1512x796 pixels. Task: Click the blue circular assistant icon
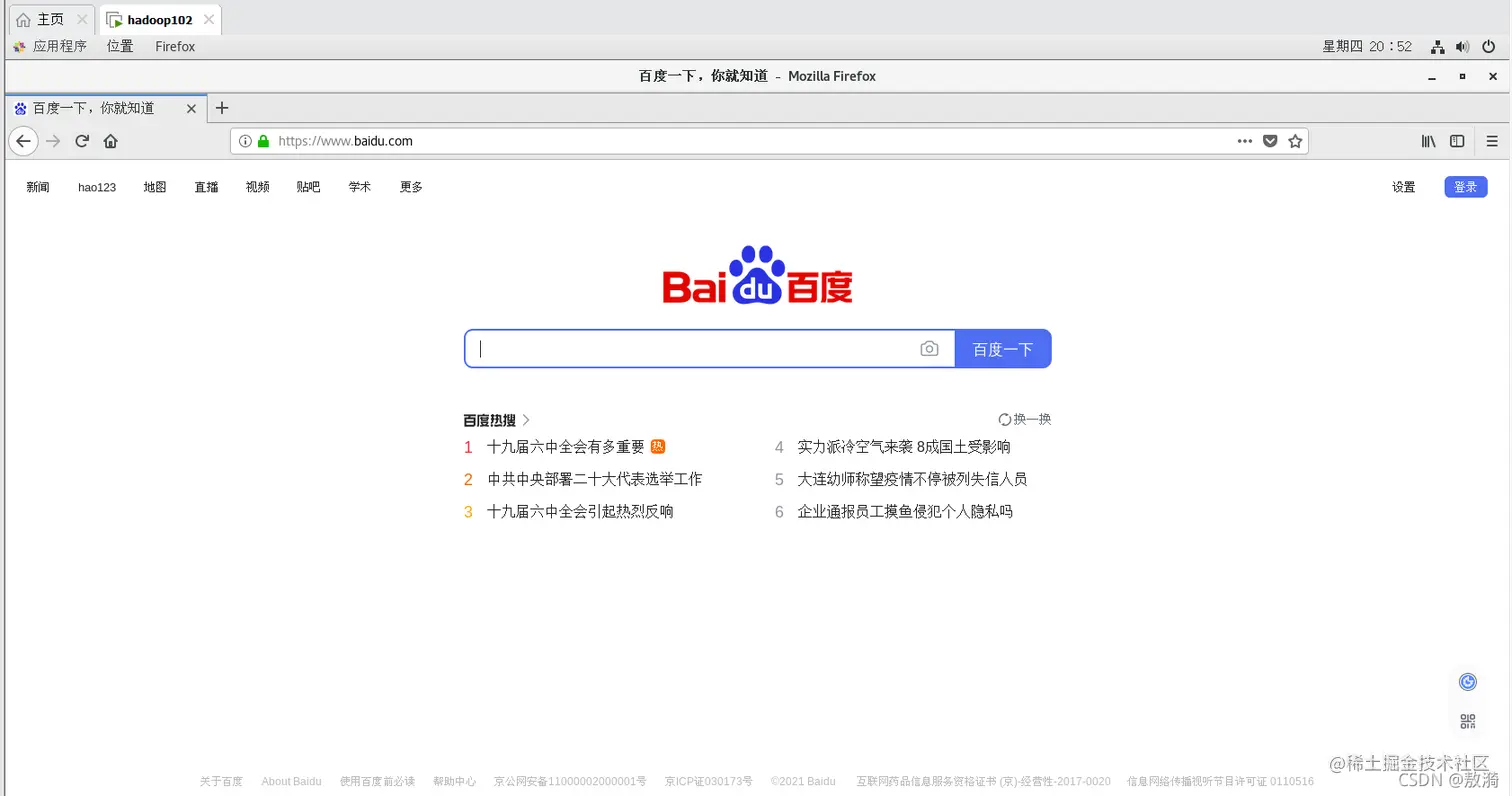pos(1468,682)
